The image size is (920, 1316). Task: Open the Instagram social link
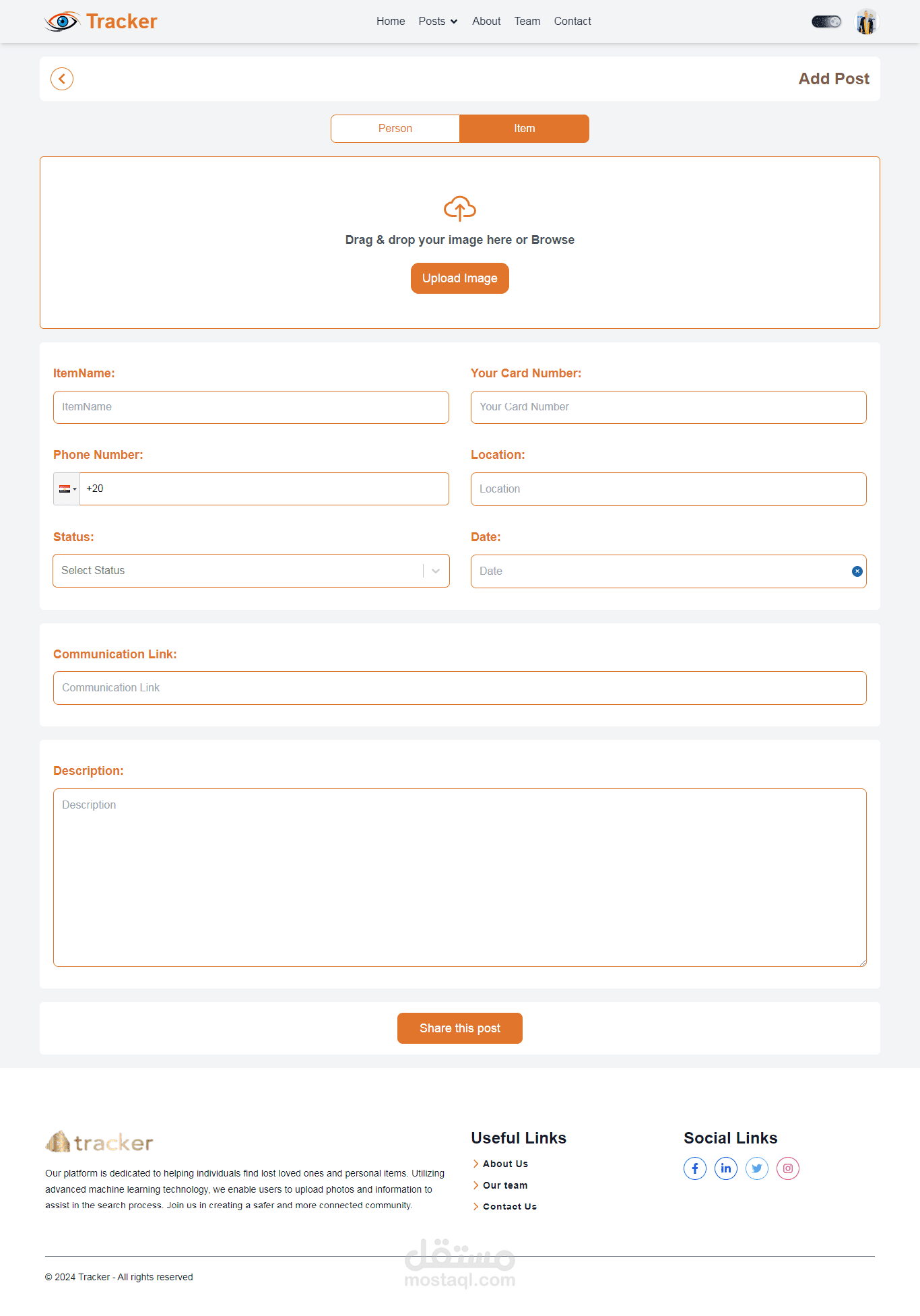(x=788, y=1168)
